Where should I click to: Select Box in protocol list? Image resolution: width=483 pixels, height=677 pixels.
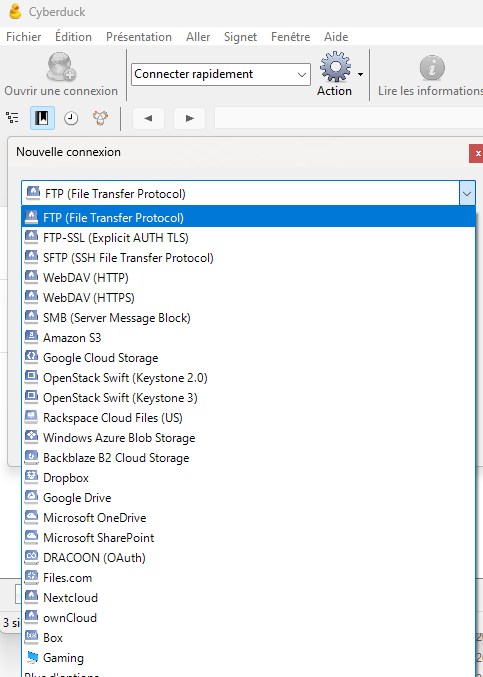pyautogui.click(x=249, y=638)
